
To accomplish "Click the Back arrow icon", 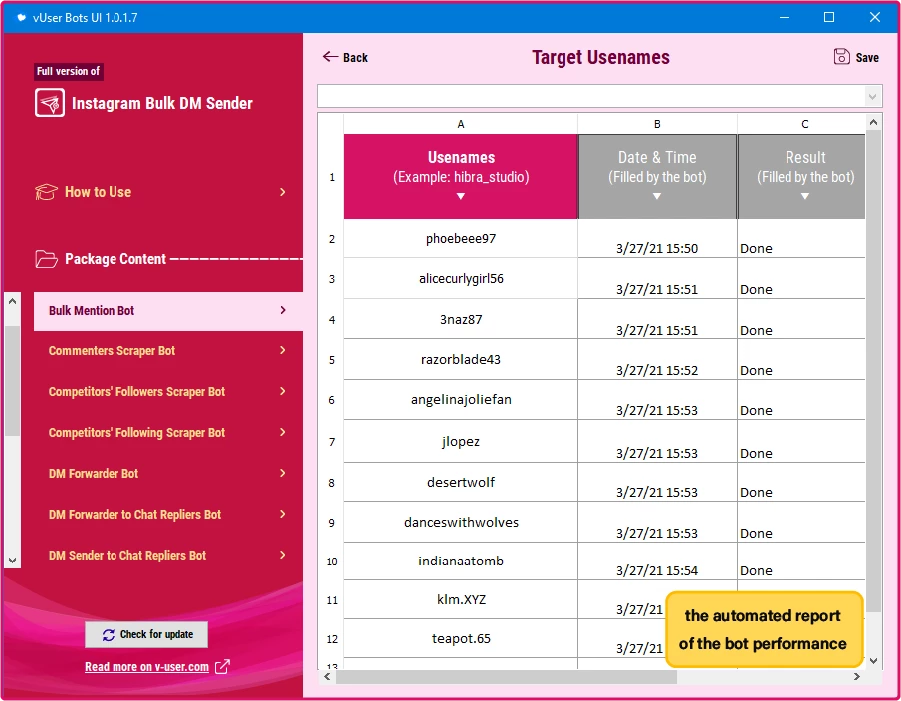I will coord(330,56).
